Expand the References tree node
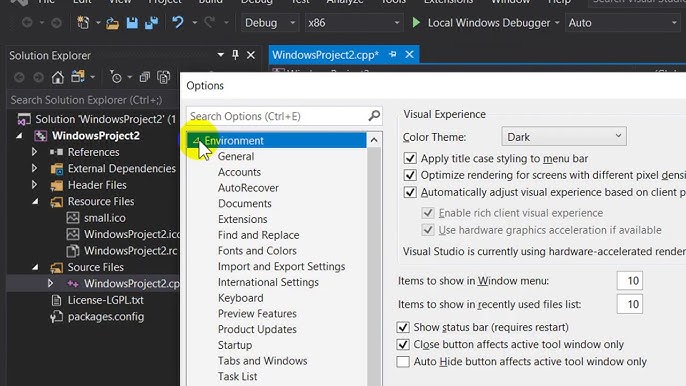Image resolution: width=686 pixels, height=386 pixels. point(34,152)
